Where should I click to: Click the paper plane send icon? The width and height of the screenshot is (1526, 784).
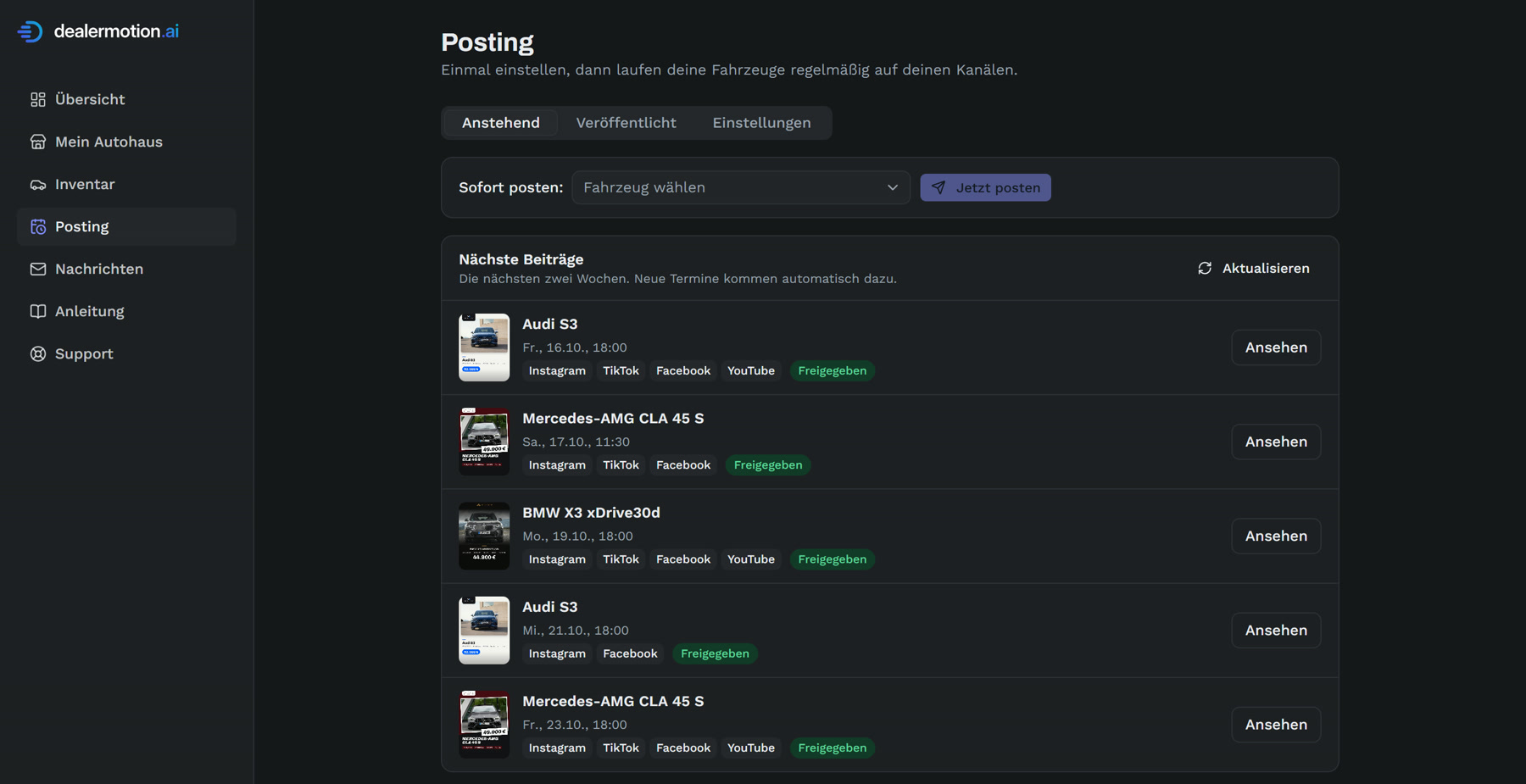coord(938,187)
